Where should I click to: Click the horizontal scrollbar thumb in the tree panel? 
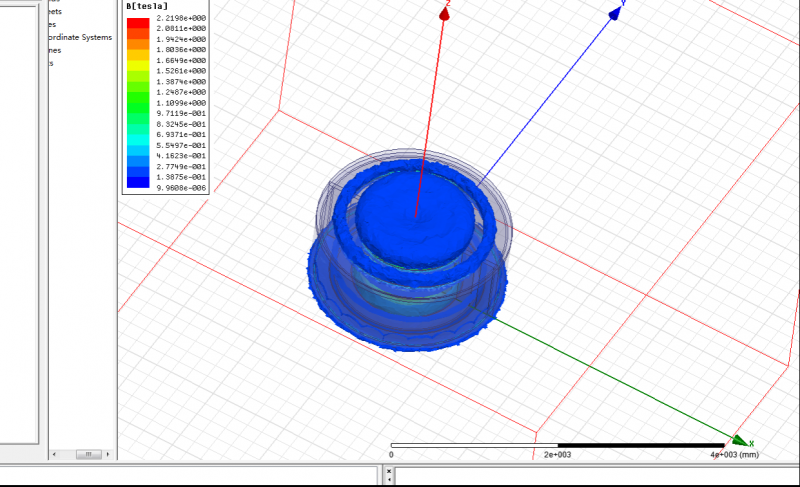(x=87, y=453)
